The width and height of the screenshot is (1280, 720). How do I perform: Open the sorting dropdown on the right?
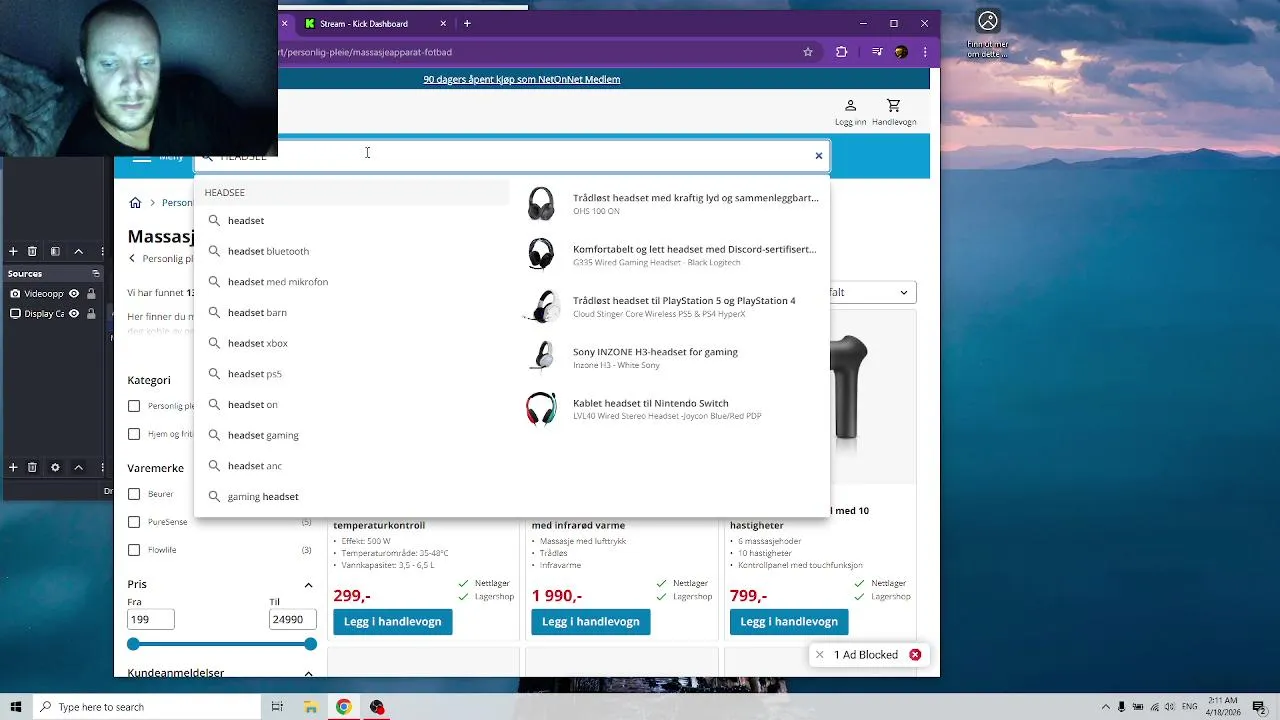click(873, 293)
